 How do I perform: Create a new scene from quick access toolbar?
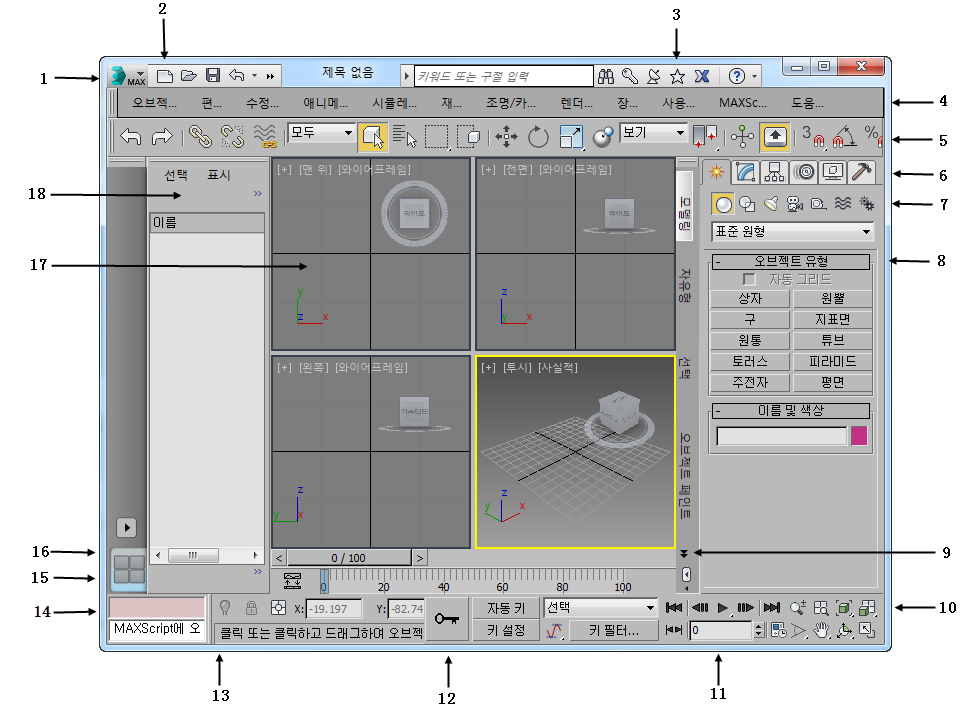tap(165, 76)
